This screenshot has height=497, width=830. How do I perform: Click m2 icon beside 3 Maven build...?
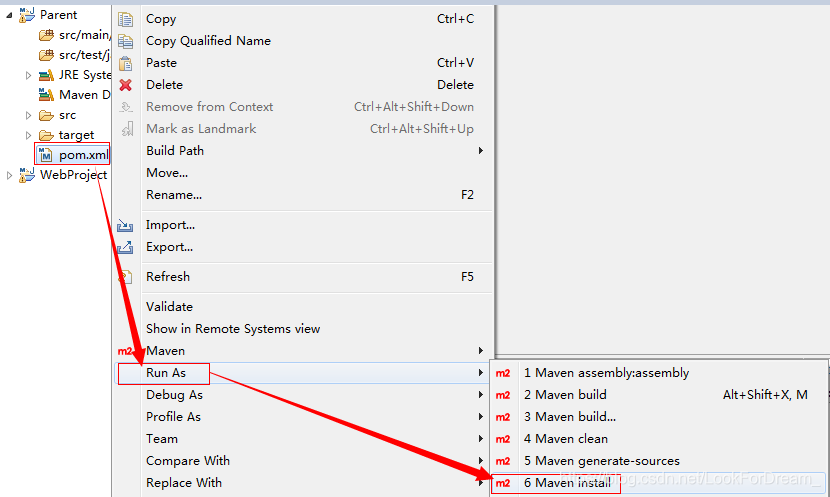[503, 417]
